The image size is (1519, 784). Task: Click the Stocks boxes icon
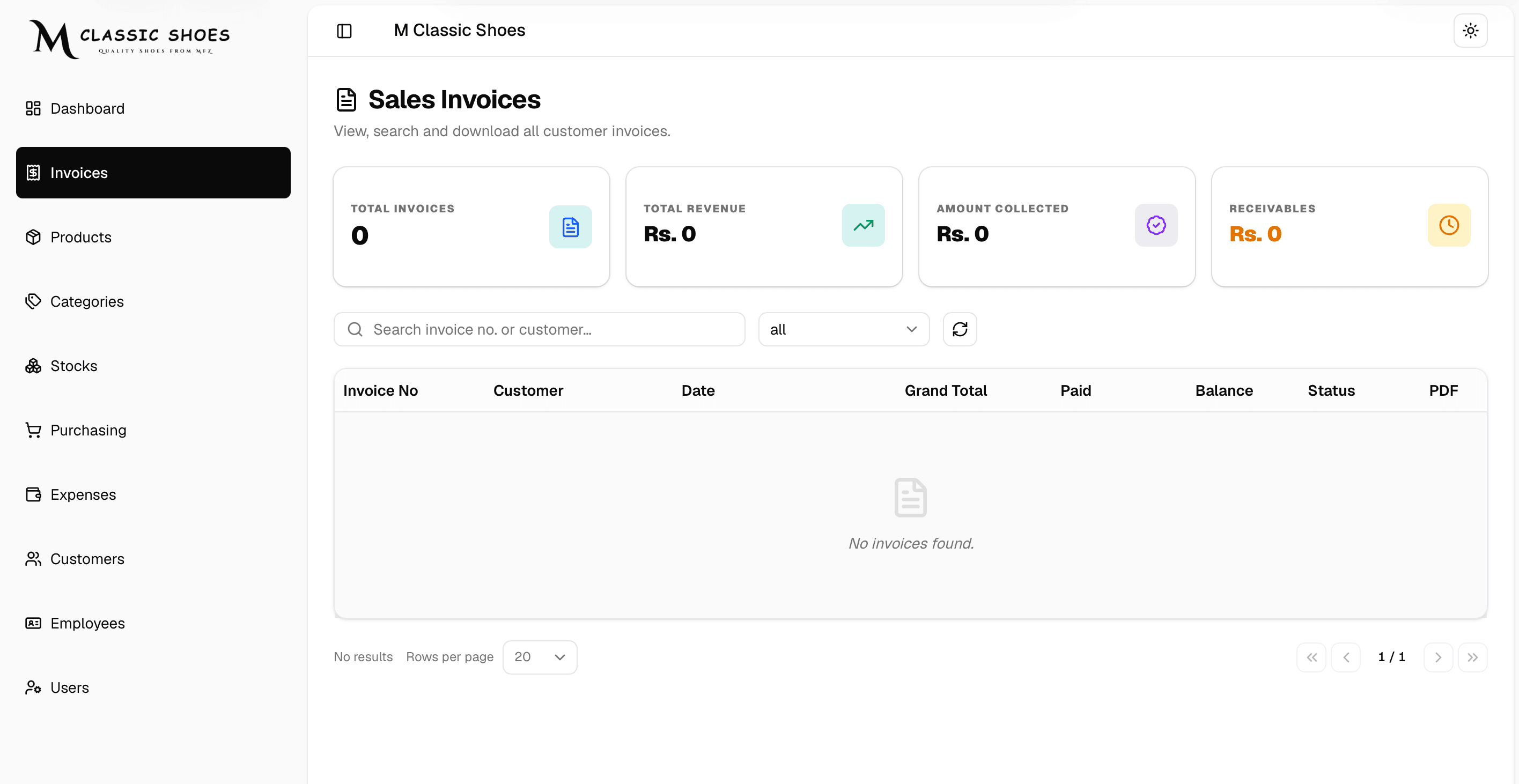click(33, 366)
